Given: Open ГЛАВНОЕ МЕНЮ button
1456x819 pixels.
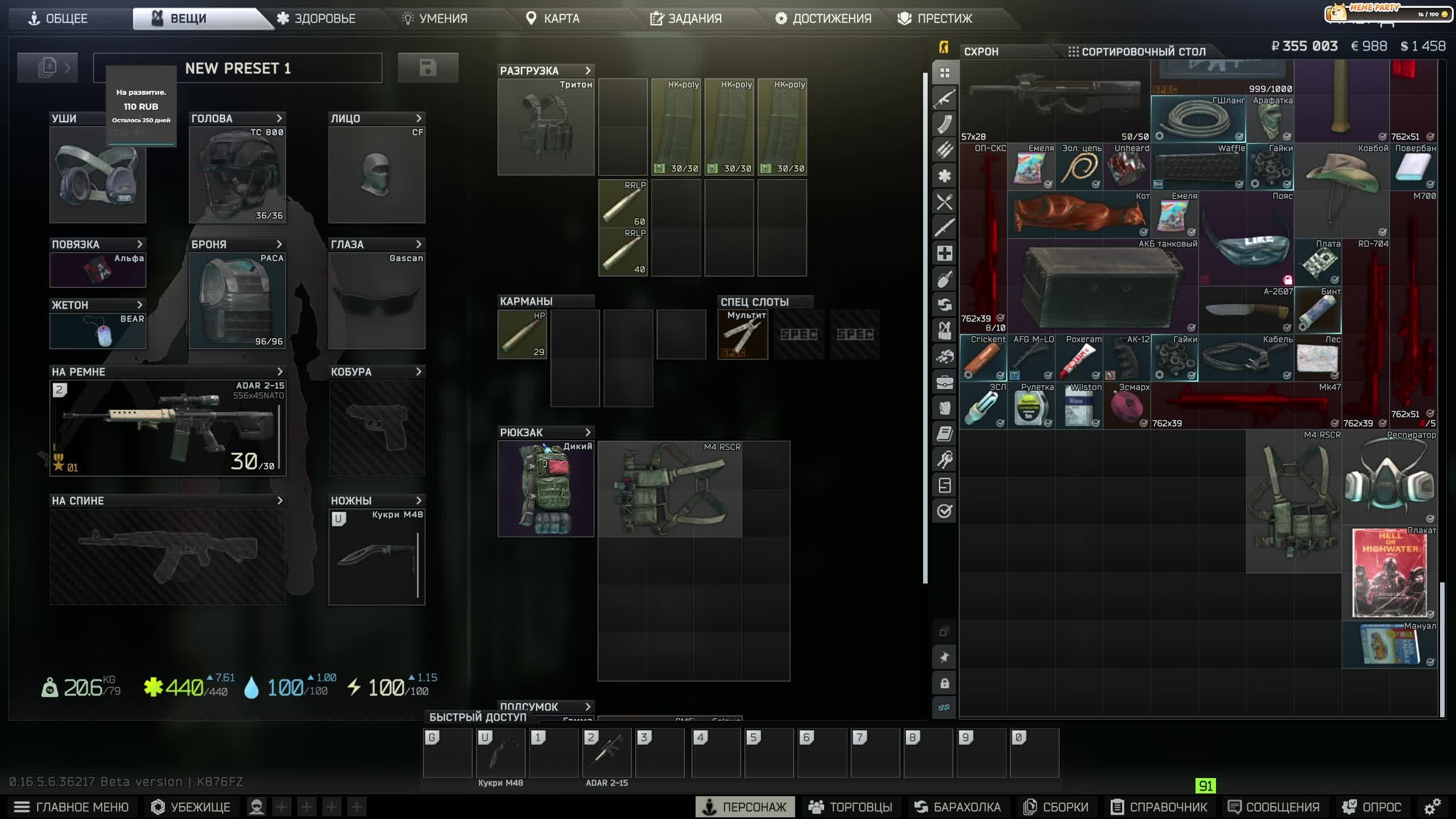Looking at the screenshot, I should (71, 806).
